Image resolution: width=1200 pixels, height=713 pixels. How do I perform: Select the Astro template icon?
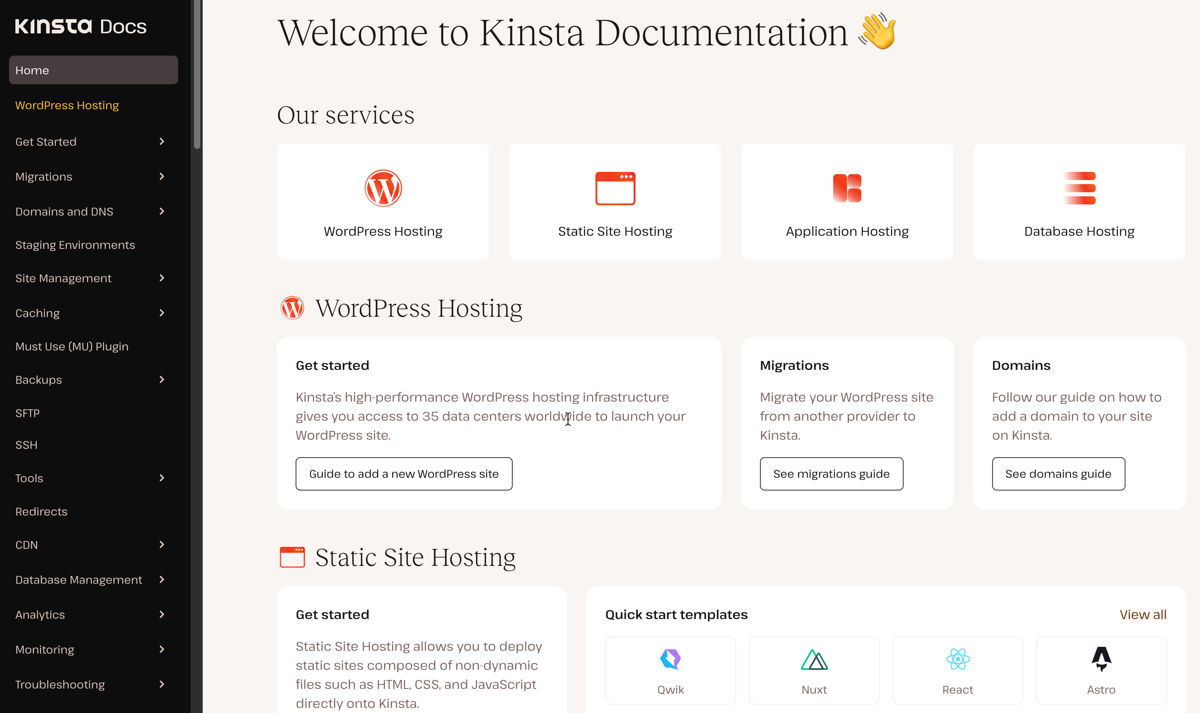(1101, 659)
